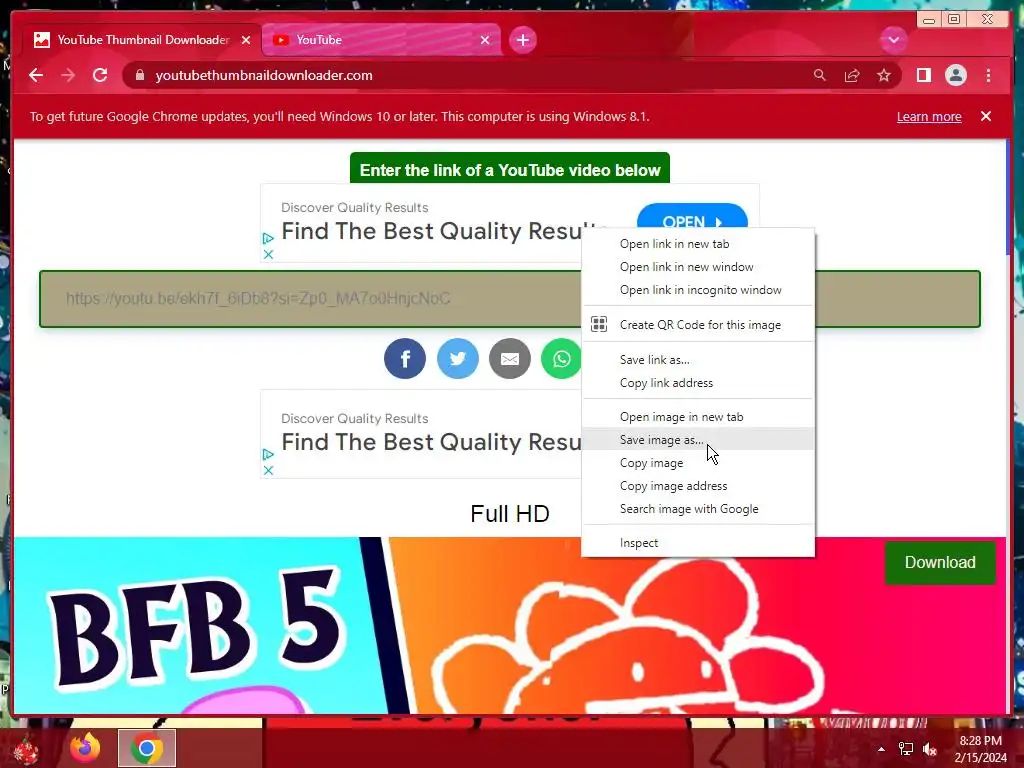
Task: Click the Enter the link heading banner
Action: pos(510,169)
